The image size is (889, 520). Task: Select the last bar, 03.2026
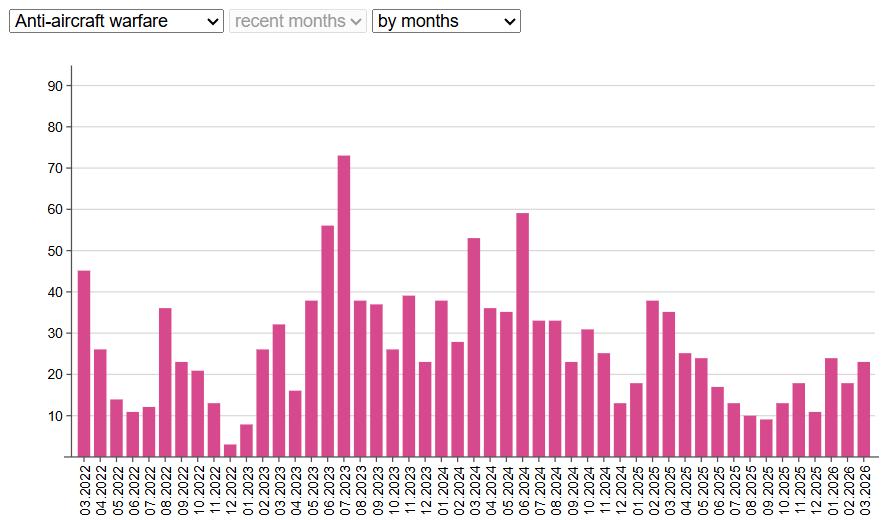click(863, 409)
